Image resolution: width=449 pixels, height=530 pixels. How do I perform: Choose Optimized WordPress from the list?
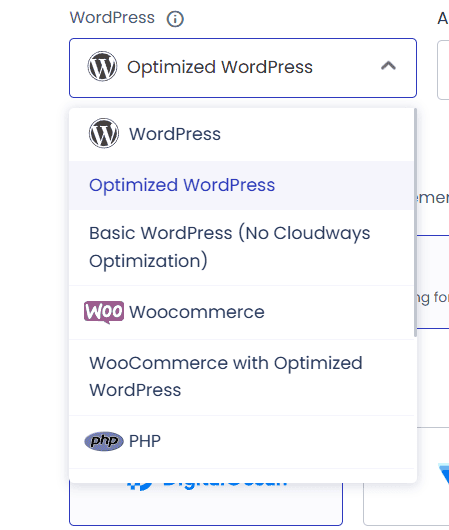point(241,185)
